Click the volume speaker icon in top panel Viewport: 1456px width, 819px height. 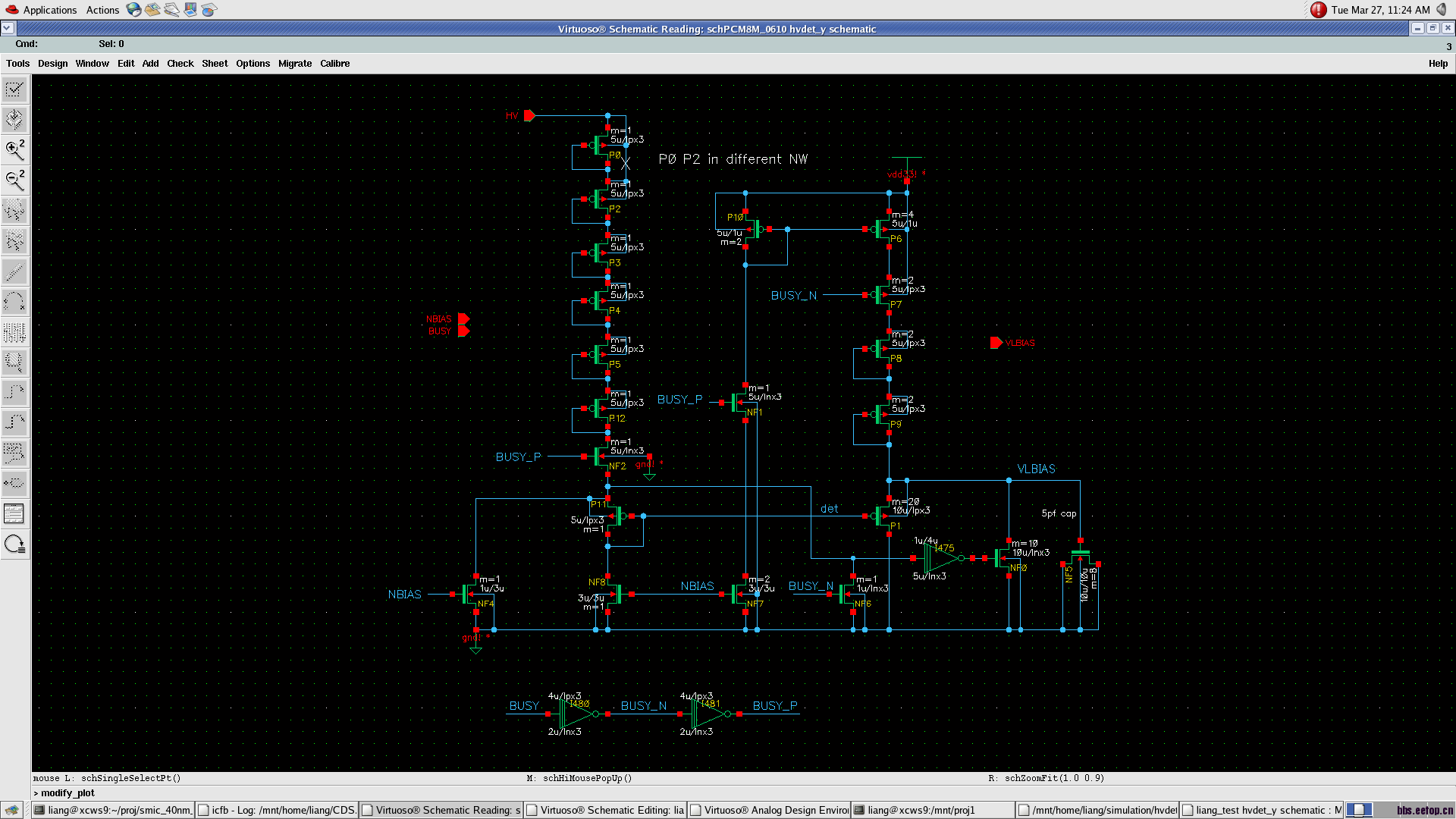[x=1441, y=10]
